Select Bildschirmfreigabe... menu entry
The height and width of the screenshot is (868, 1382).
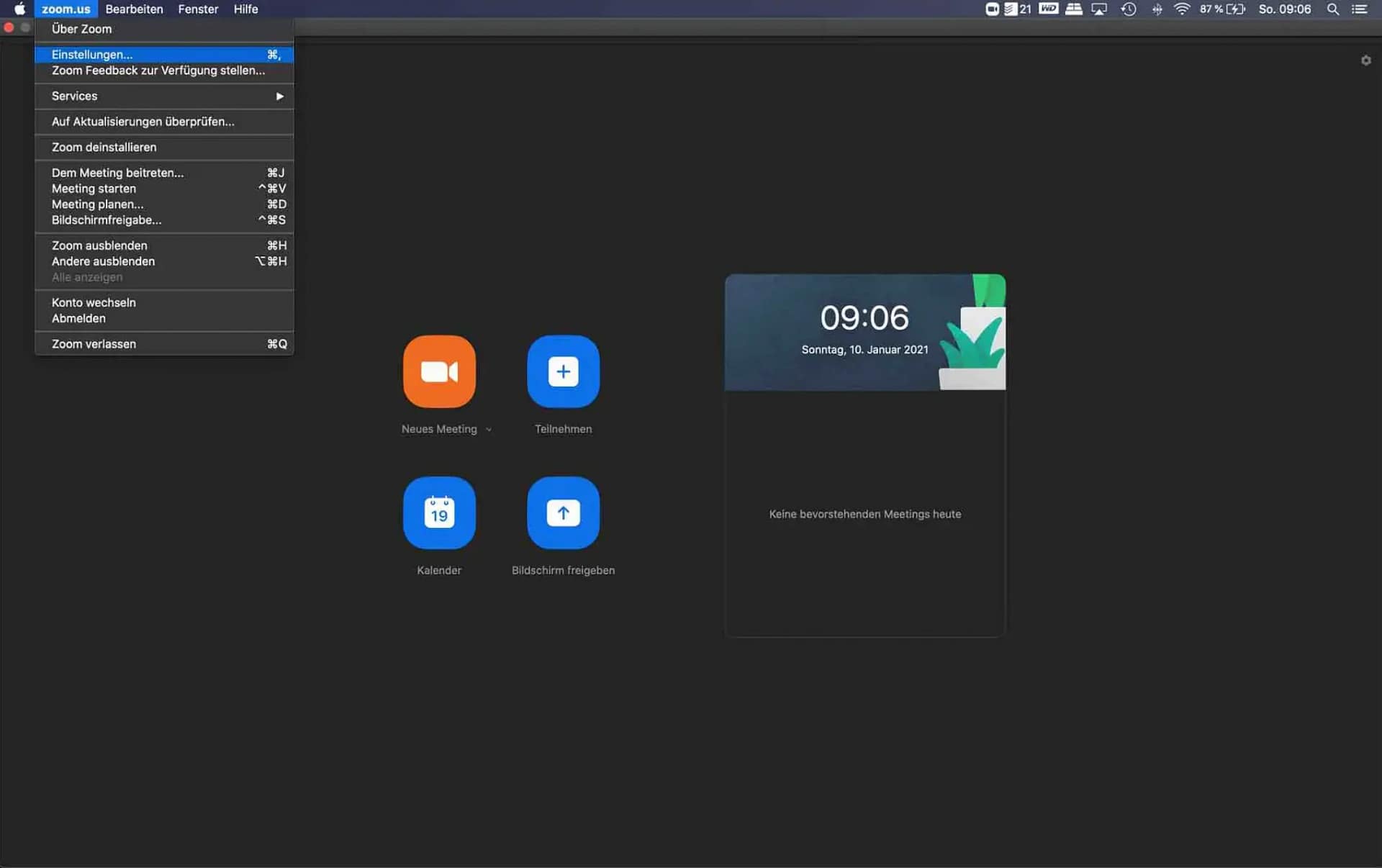pyautogui.click(x=164, y=220)
